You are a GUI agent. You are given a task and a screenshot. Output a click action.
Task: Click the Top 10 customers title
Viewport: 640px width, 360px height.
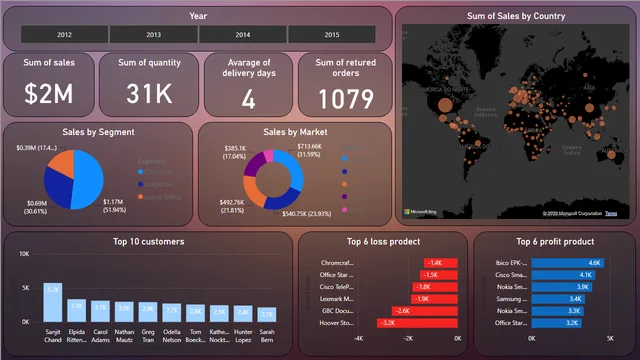click(149, 242)
